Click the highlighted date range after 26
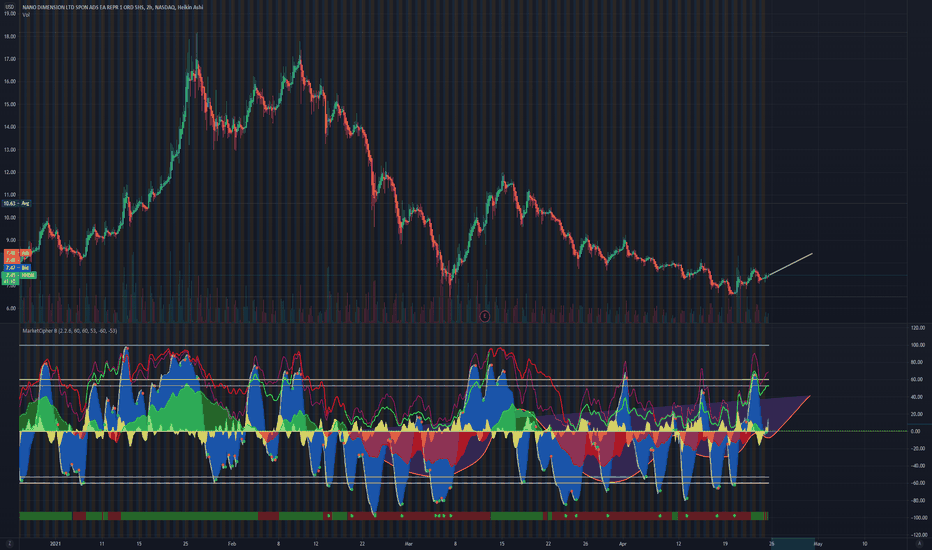Image resolution: width=932 pixels, height=550 pixels. [x=793, y=543]
